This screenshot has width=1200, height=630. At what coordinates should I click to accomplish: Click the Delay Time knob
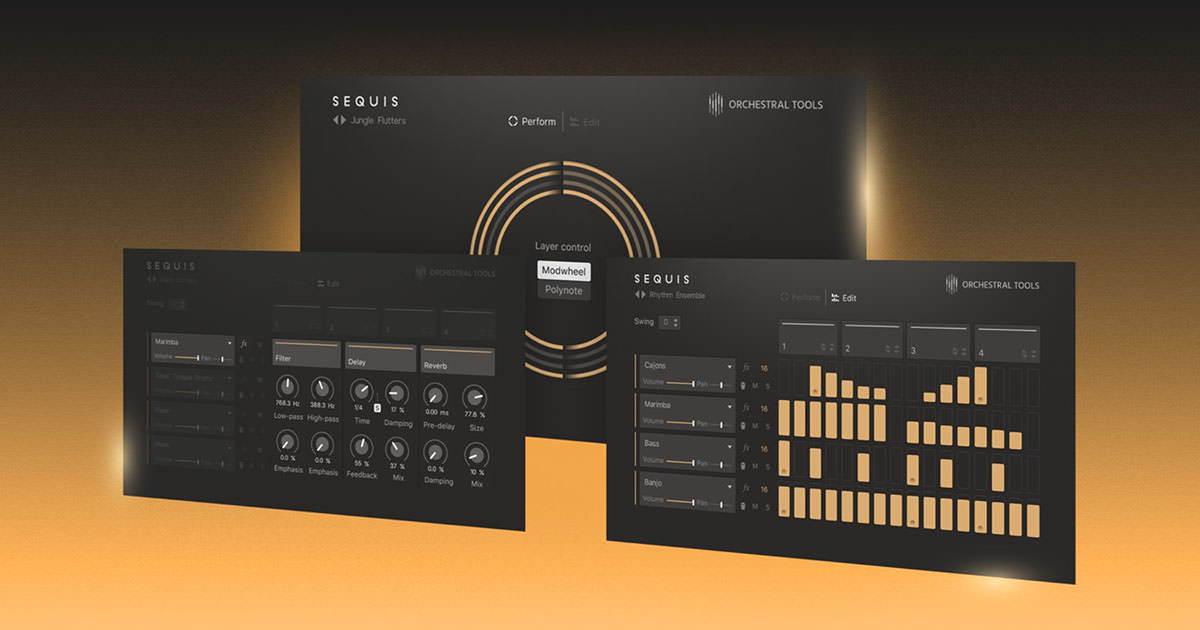coord(360,391)
